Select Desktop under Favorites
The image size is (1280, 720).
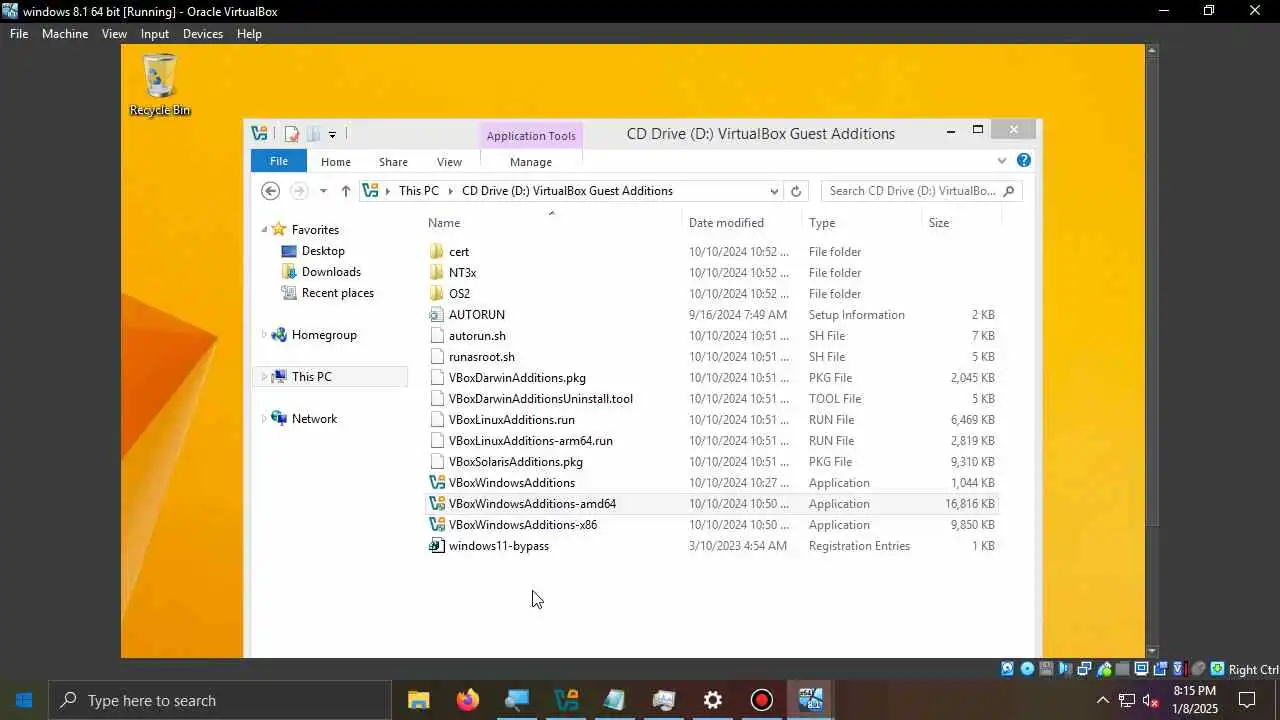pos(323,251)
